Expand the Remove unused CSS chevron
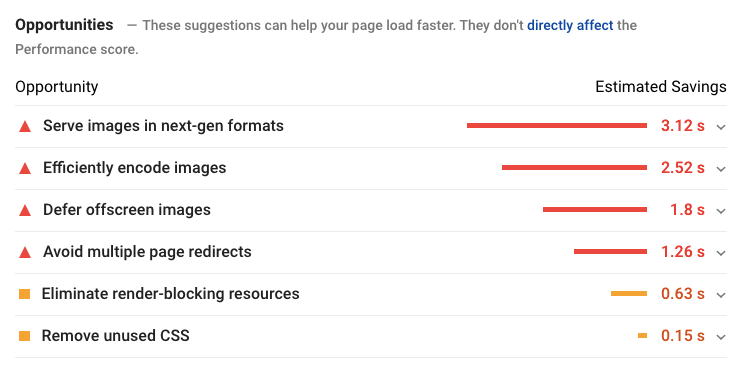Image resolution: width=751 pixels, height=386 pixels. click(721, 337)
